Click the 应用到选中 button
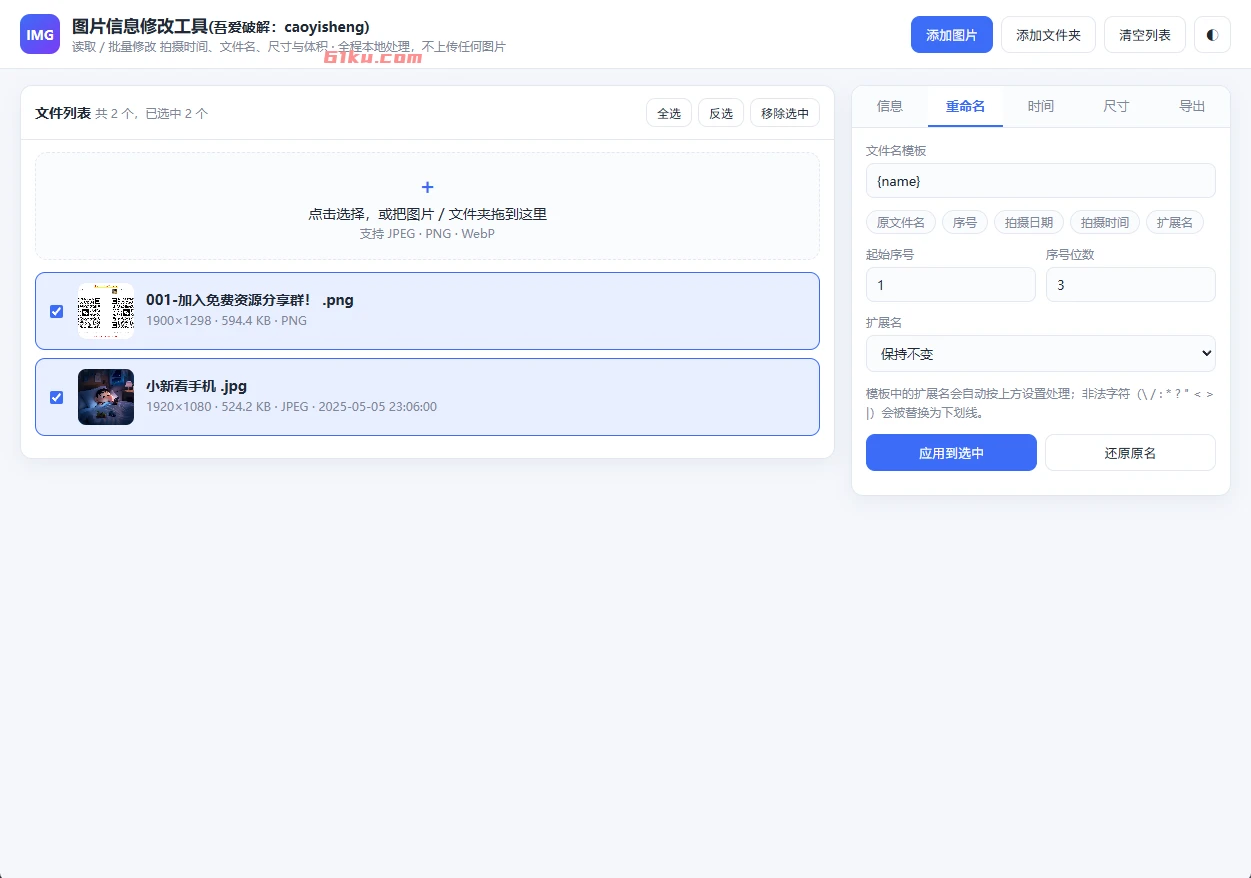 tap(951, 453)
